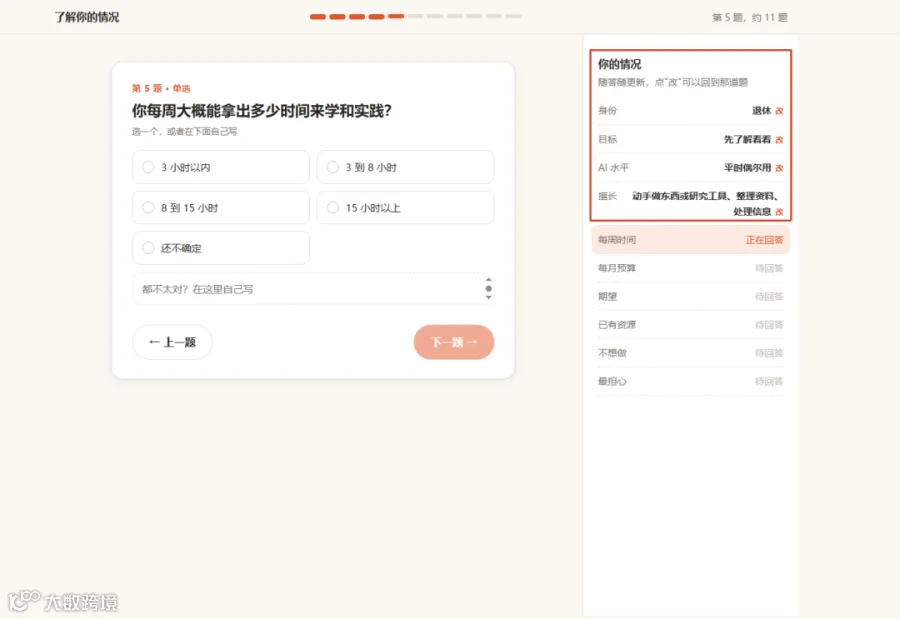Click "改" next to 身份 退休
The width and height of the screenshot is (900, 619).
point(779,111)
